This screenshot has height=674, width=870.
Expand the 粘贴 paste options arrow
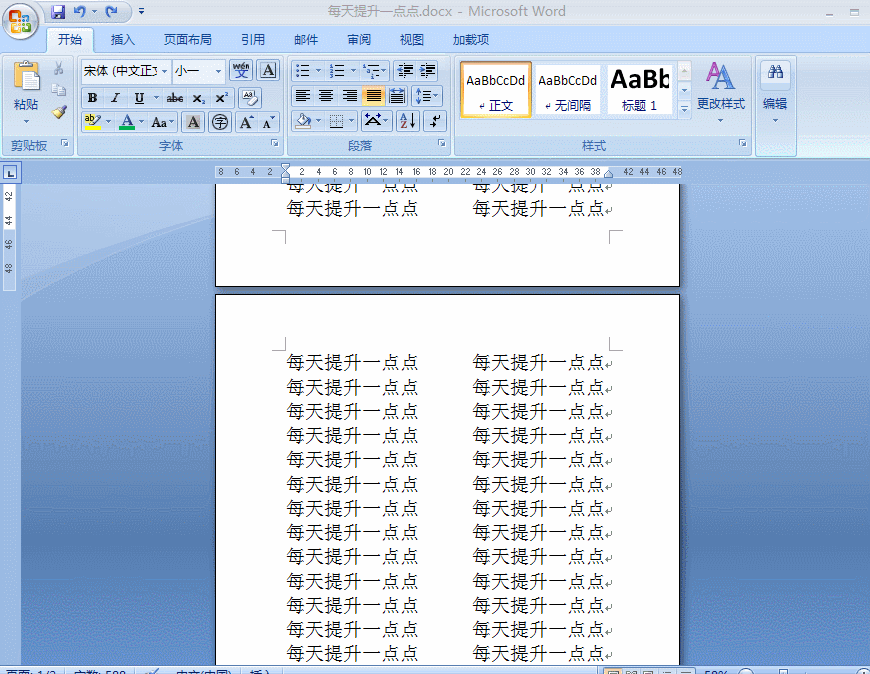click(x=26, y=121)
